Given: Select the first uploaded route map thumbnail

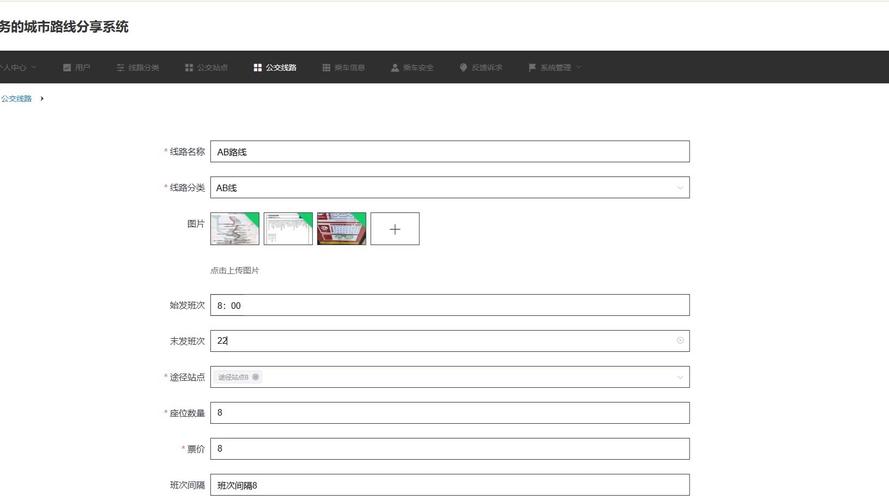Looking at the screenshot, I should point(235,229).
